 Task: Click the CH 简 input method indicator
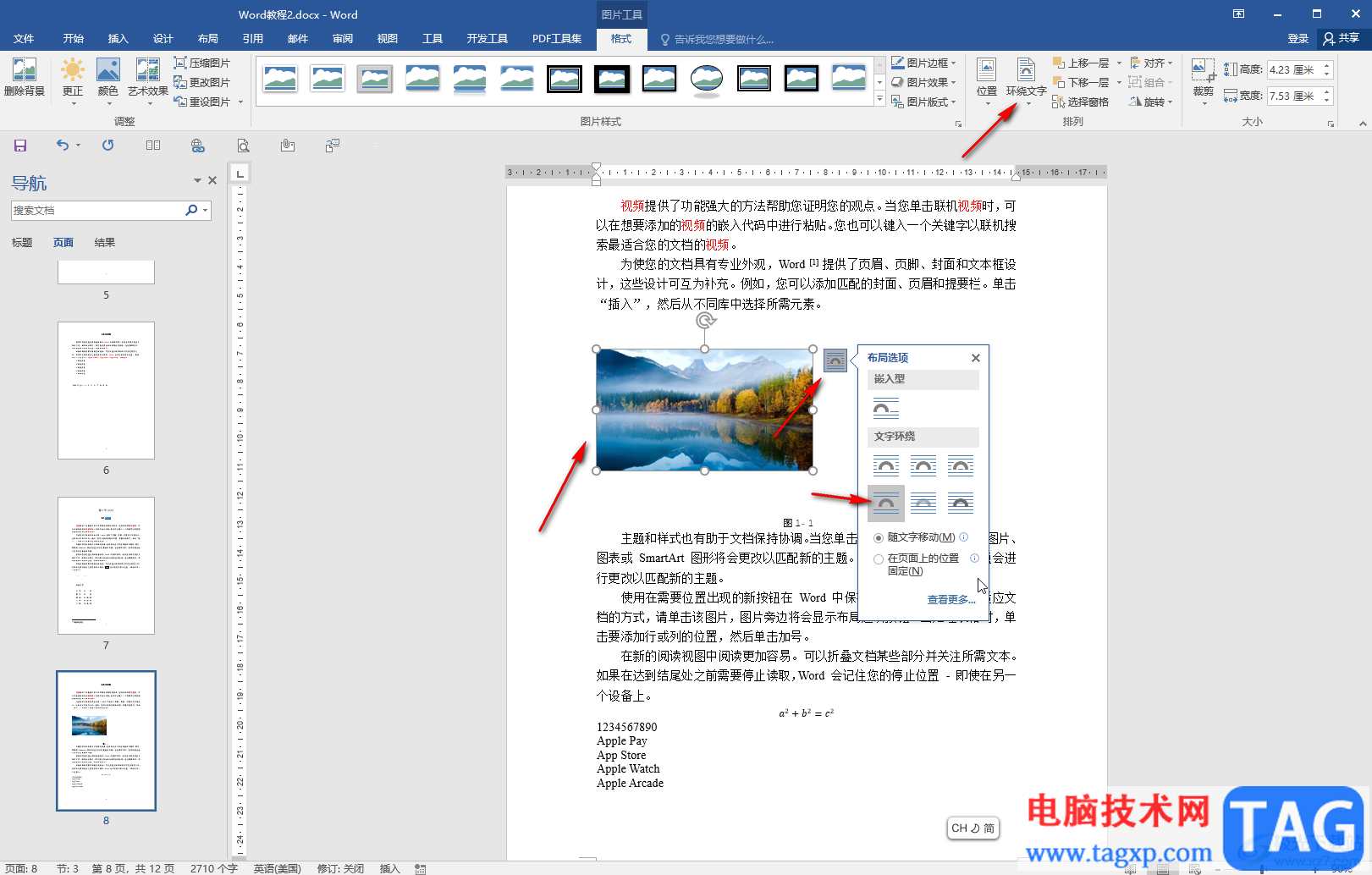973,828
